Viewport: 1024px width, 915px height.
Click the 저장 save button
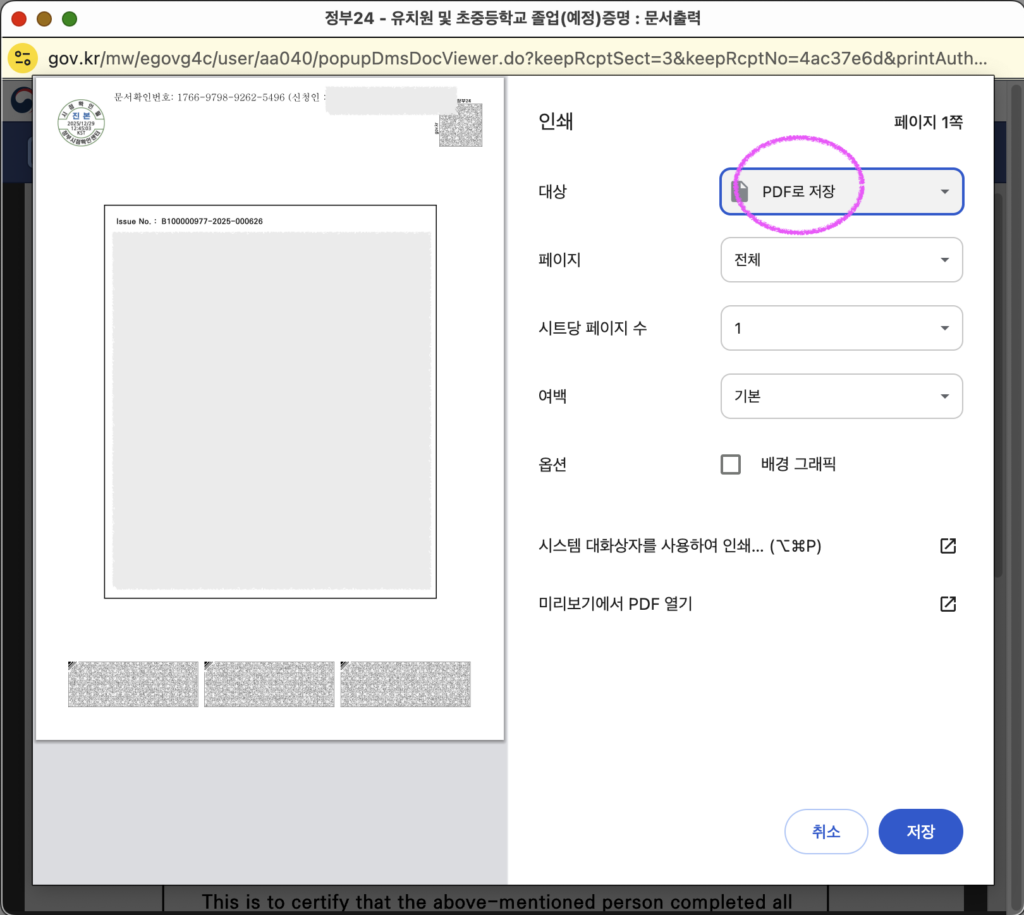pos(920,831)
